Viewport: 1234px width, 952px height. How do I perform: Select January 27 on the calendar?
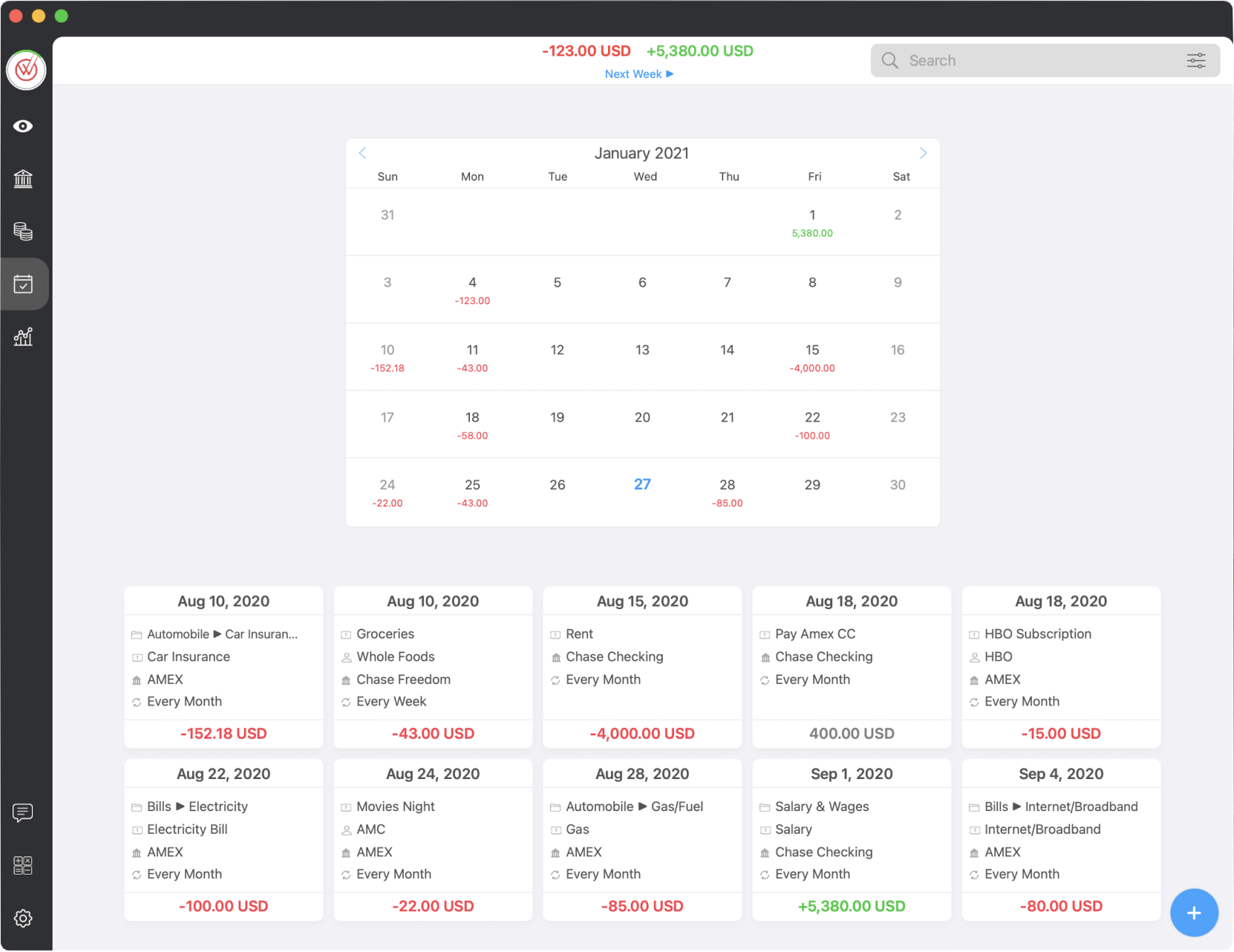(642, 485)
